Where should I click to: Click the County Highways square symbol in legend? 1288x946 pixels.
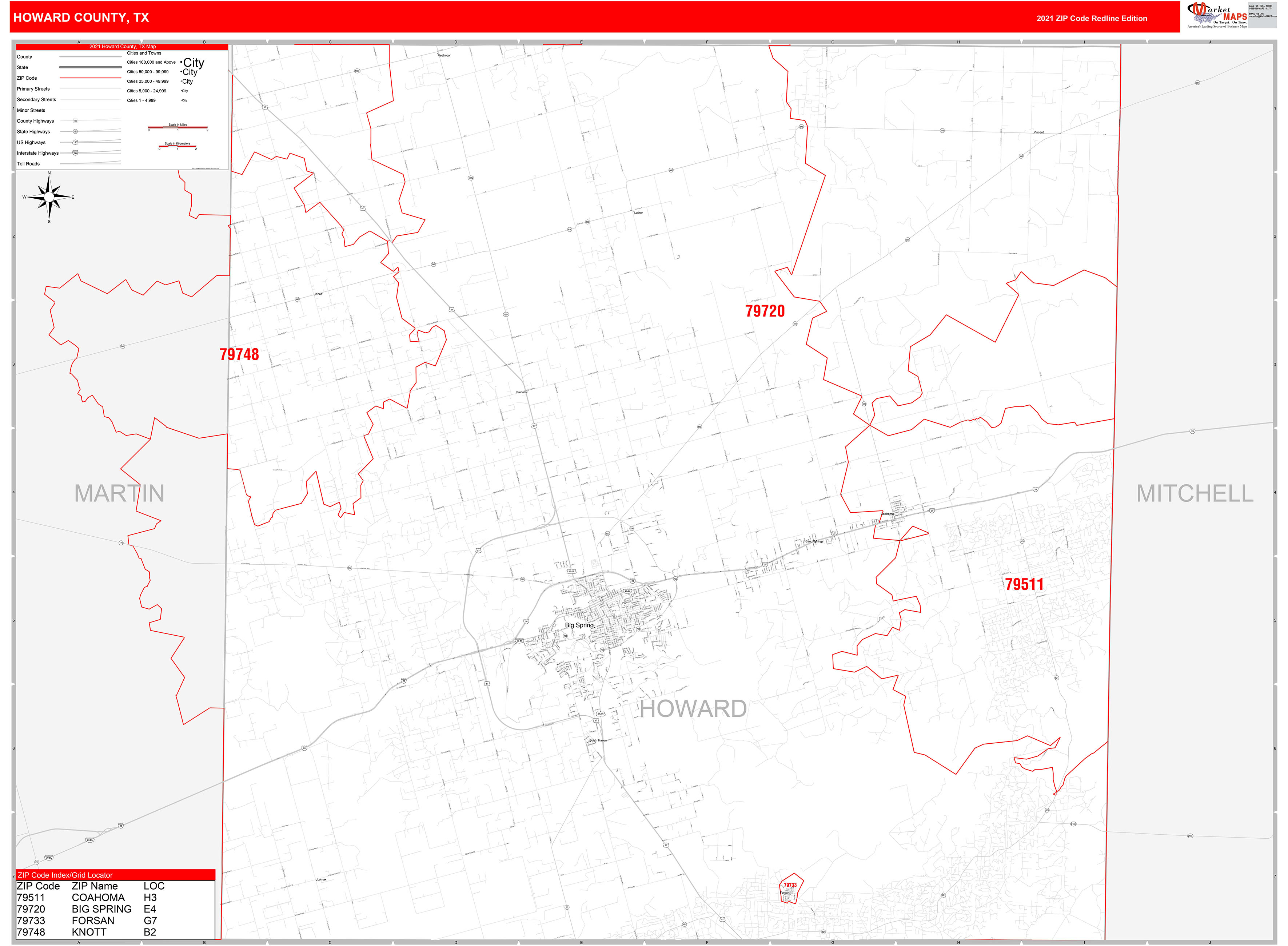[x=75, y=120]
